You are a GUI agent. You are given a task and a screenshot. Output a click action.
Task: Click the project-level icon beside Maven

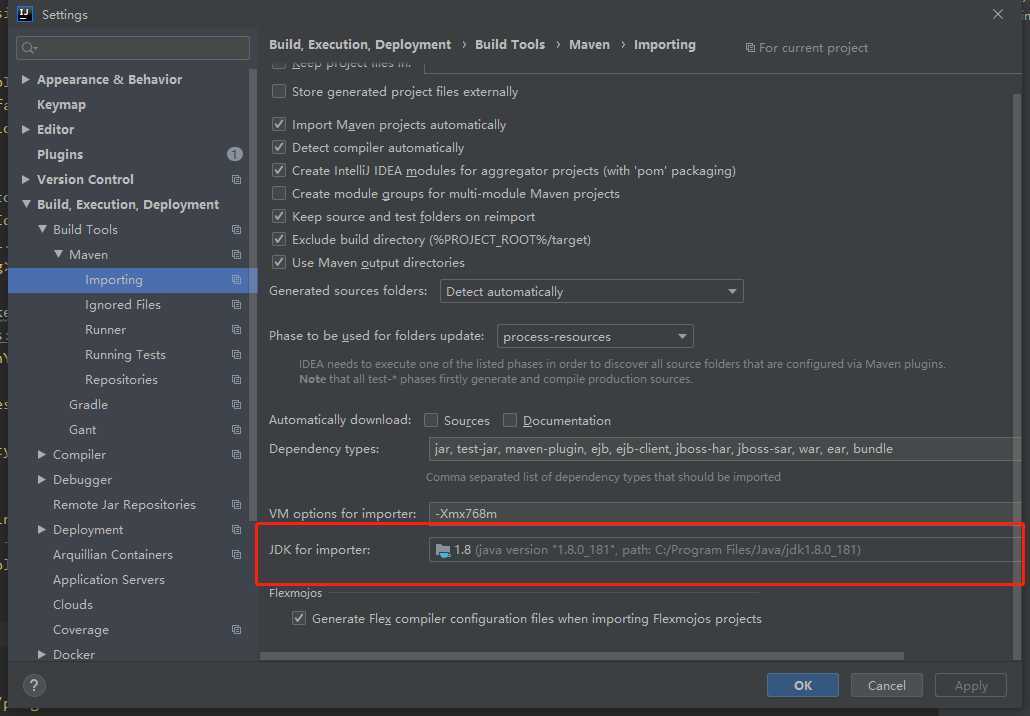pyautogui.click(x=236, y=254)
